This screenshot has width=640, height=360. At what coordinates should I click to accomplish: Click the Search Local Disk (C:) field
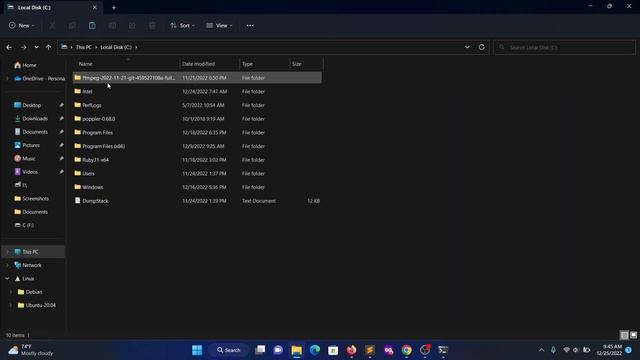pos(564,47)
